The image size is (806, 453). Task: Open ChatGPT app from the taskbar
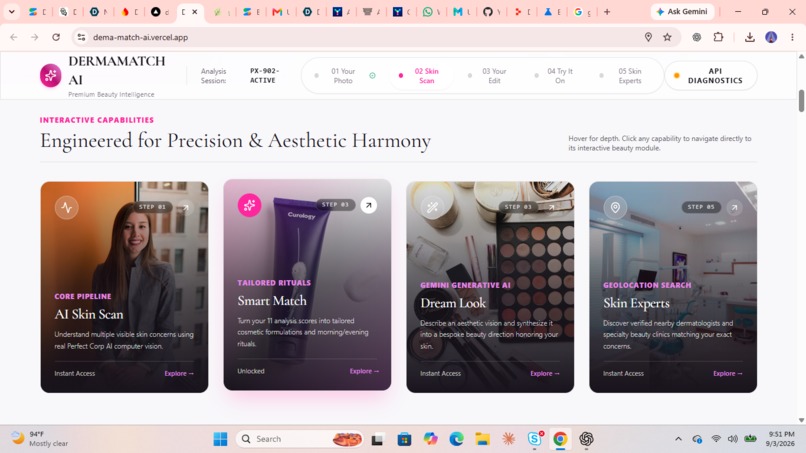pos(586,439)
